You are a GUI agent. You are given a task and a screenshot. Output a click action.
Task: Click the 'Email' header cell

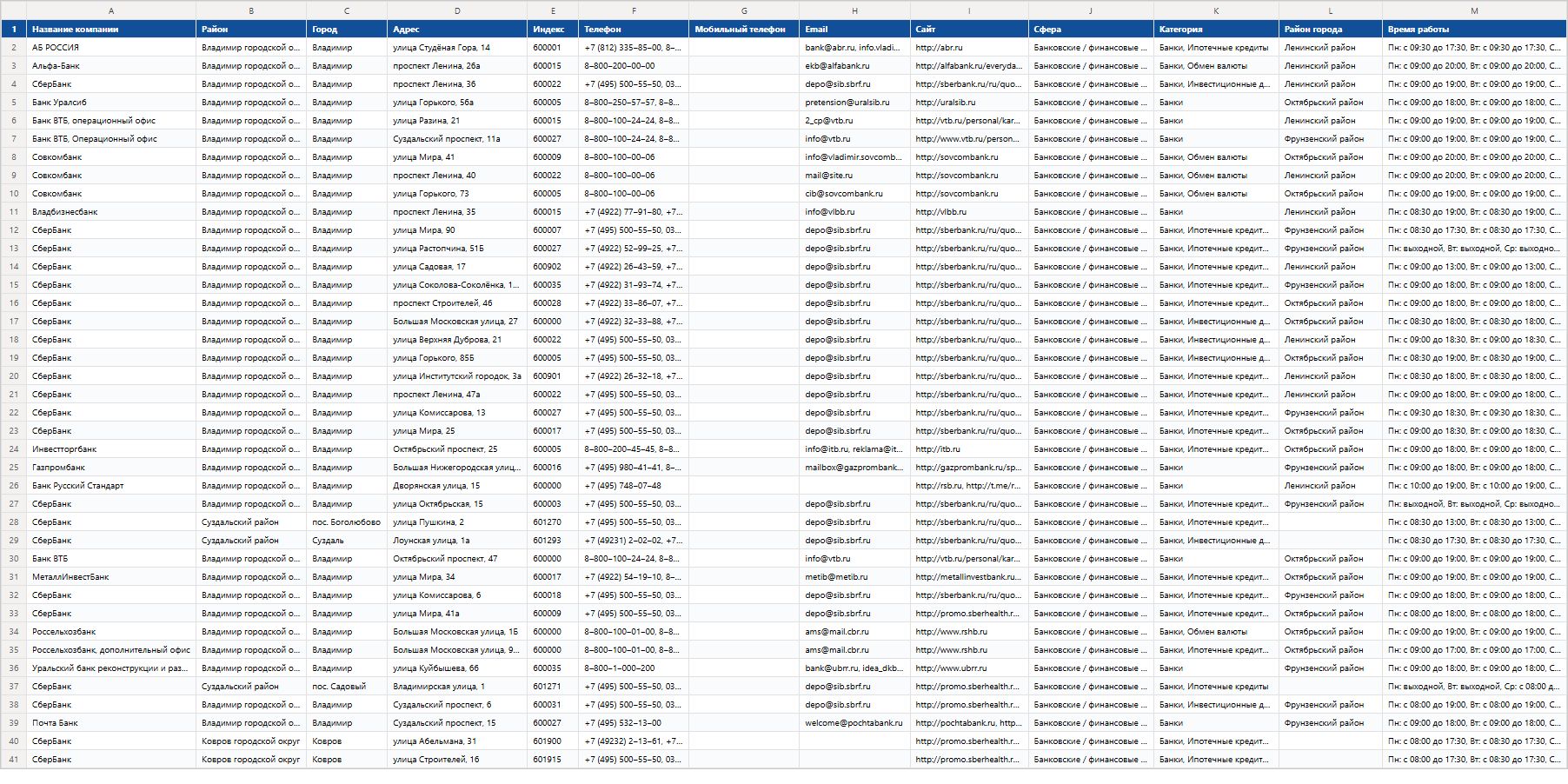pos(854,30)
